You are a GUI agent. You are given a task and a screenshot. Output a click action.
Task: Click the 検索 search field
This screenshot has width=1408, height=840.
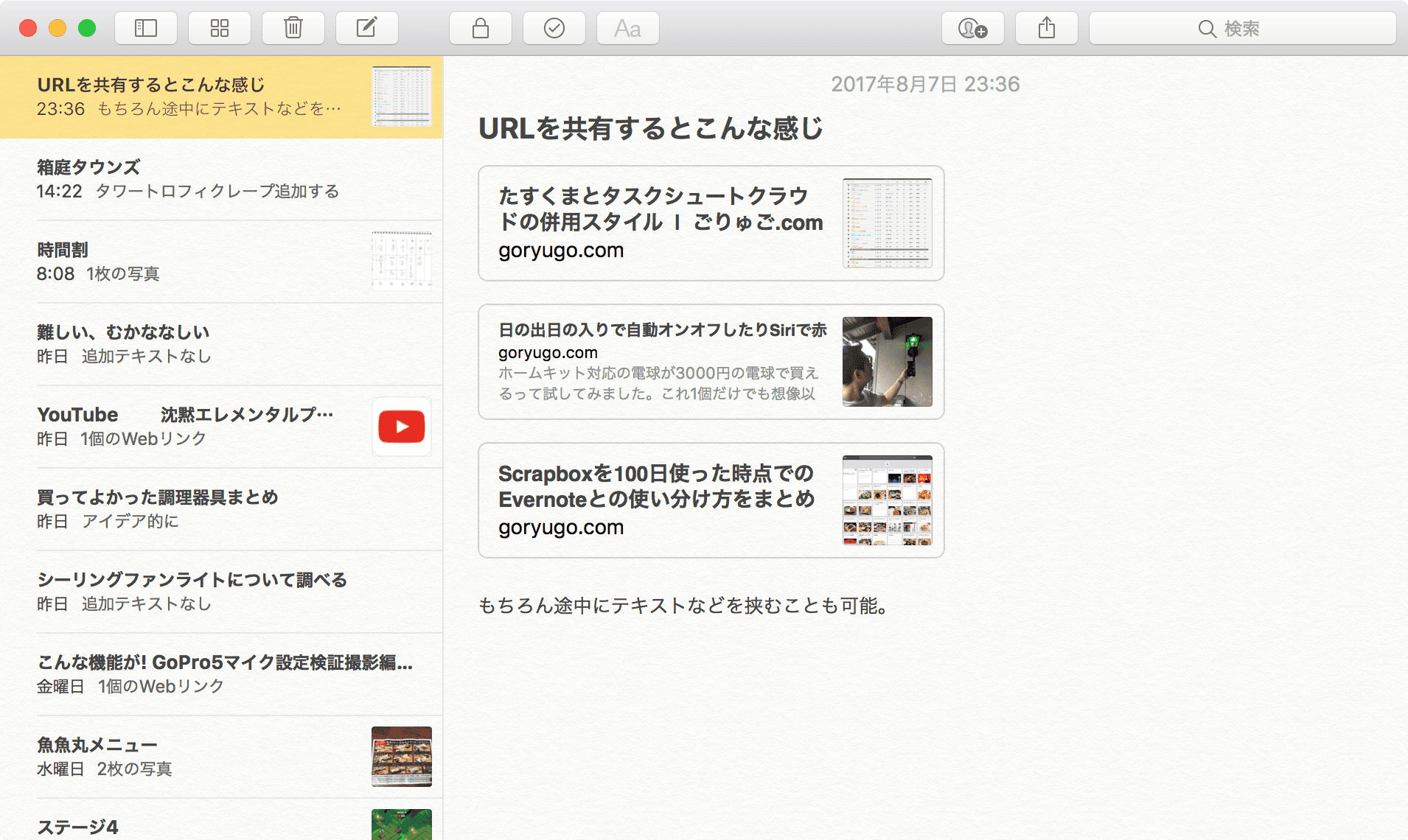pyautogui.click(x=1242, y=29)
